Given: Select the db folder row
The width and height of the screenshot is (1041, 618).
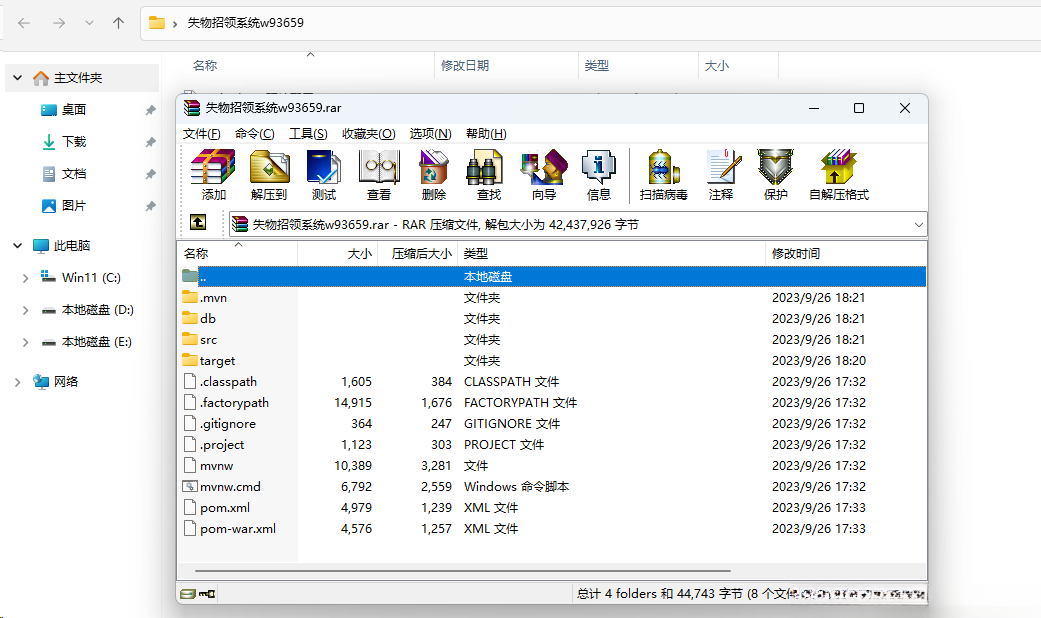Looking at the screenshot, I should click(x=552, y=319).
